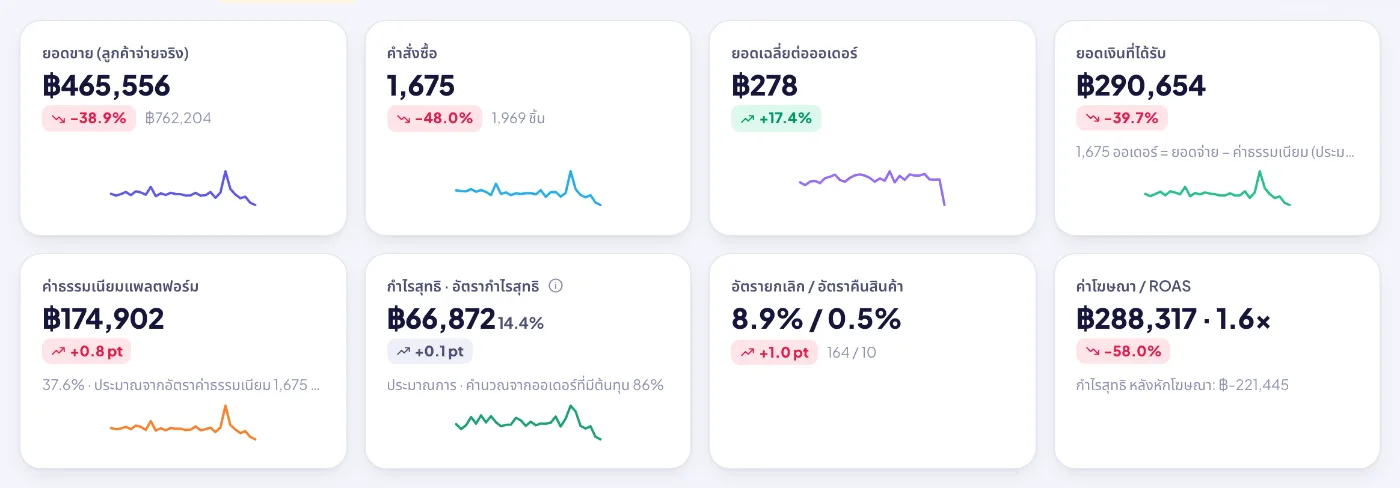
Task: Click the 14.4% net profit margin
Action: tap(521, 323)
